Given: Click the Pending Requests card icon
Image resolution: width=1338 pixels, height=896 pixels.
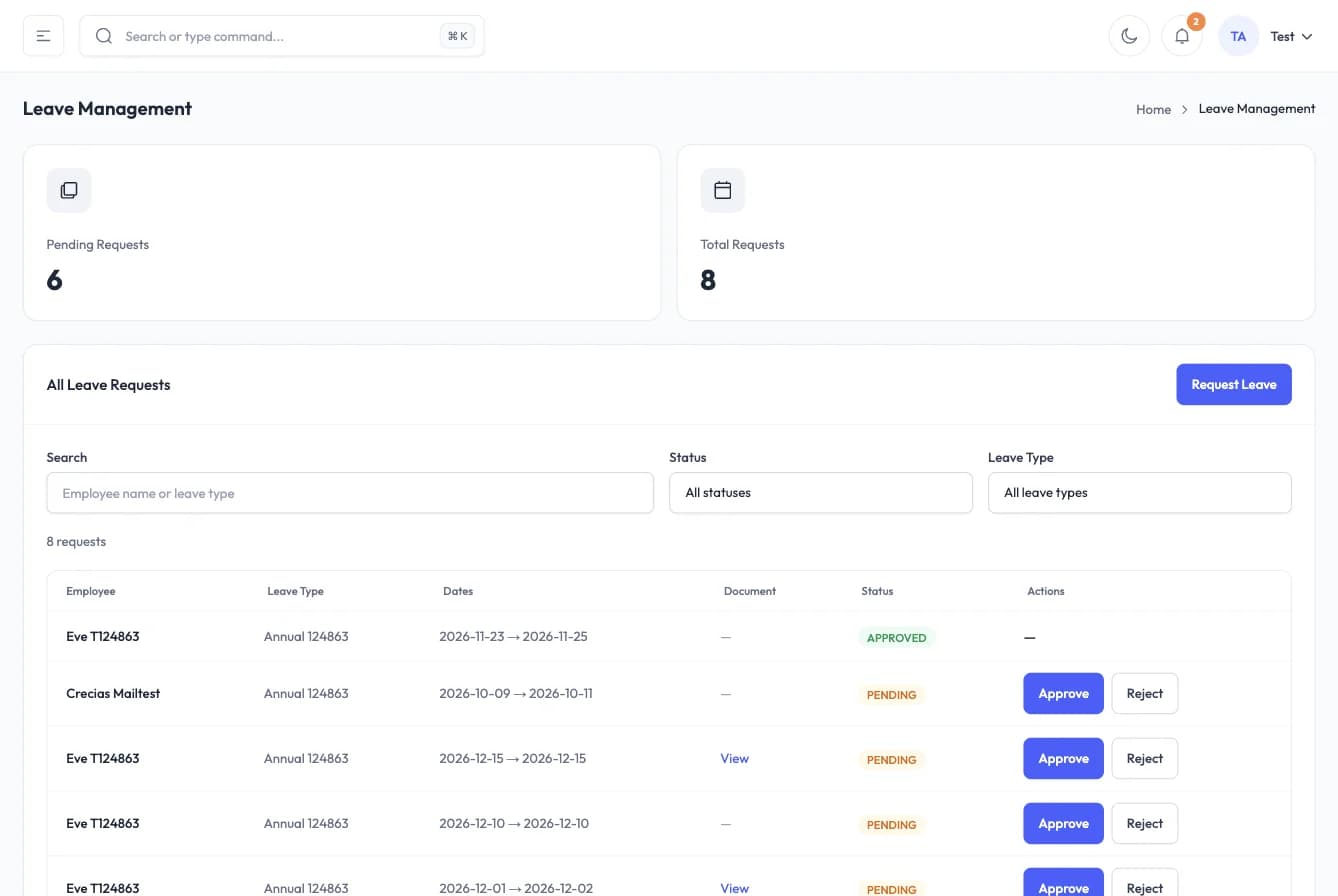Looking at the screenshot, I should click(x=69, y=190).
